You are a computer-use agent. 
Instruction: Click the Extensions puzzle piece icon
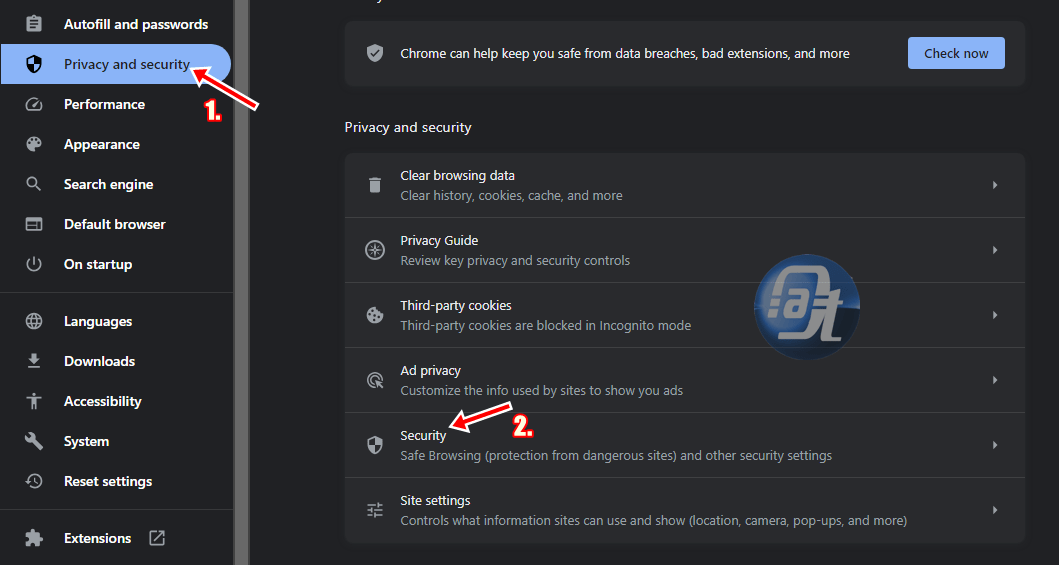[x=33, y=538]
